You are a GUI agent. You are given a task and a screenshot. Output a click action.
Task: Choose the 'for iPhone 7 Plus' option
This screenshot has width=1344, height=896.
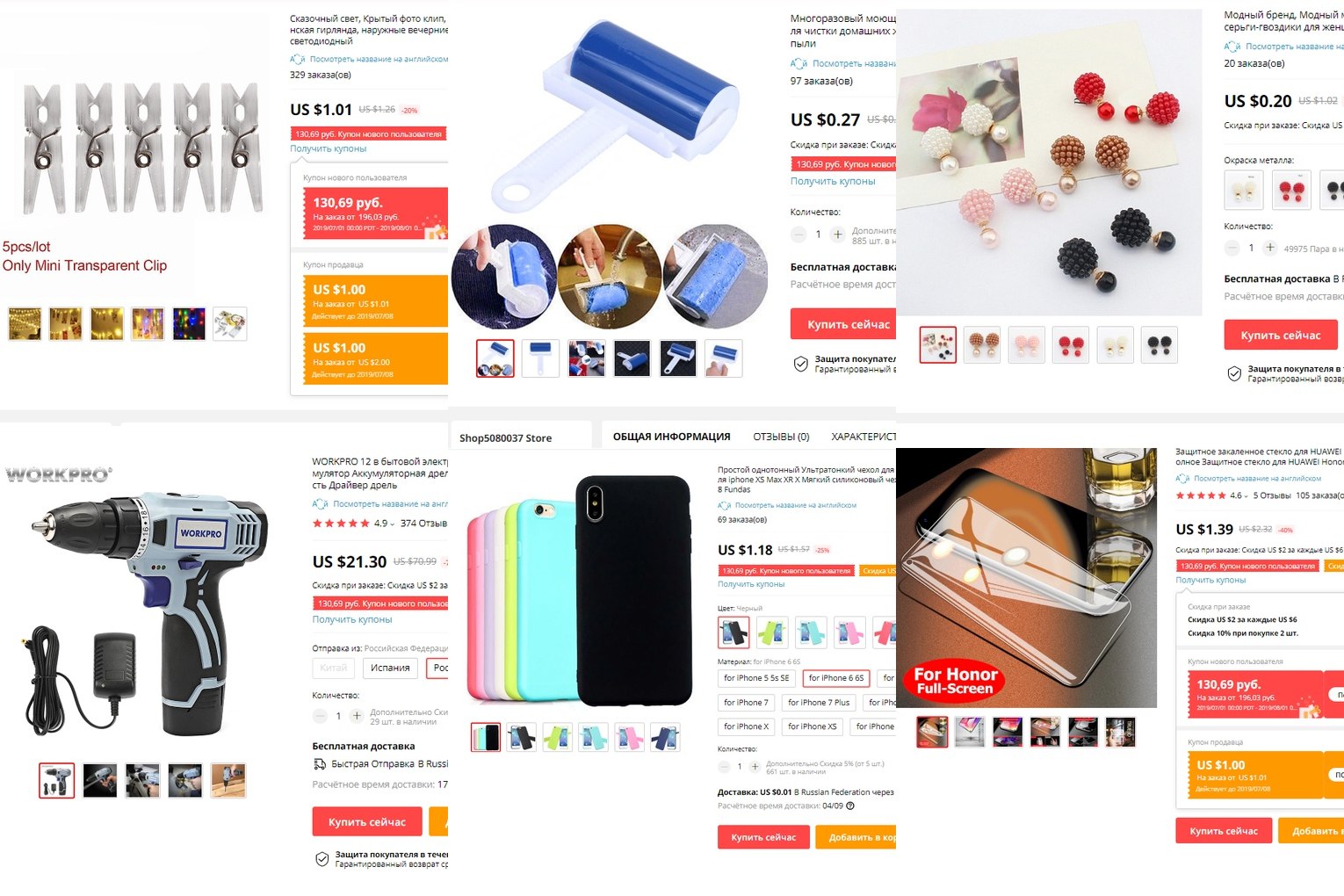819,703
